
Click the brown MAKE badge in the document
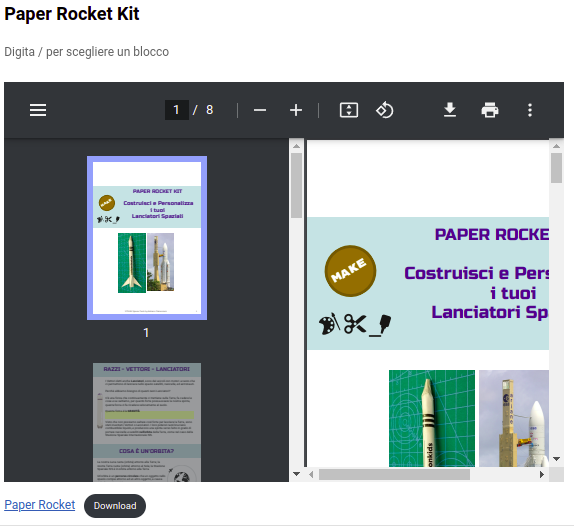pyautogui.click(x=350, y=271)
